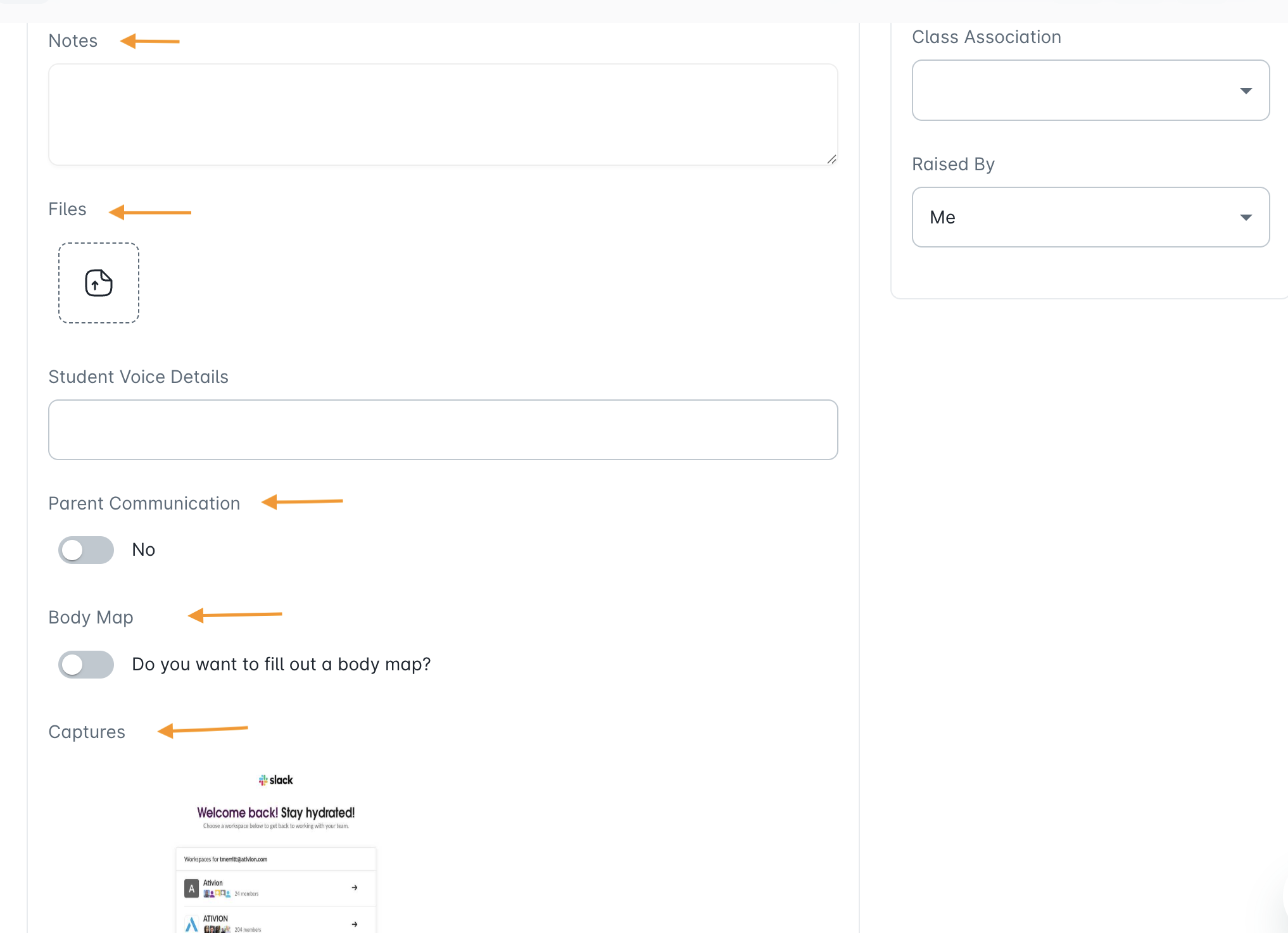Viewport: 1288px width, 933px height.
Task: Click the 'Body Map' heading
Action: tap(91, 618)
